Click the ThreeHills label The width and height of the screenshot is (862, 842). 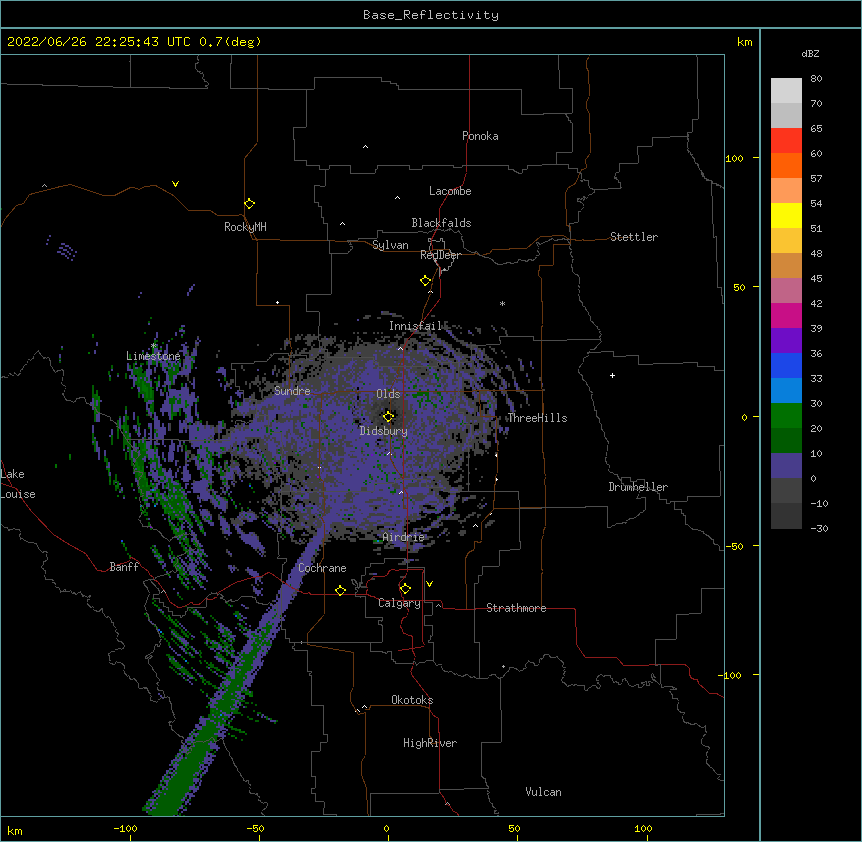coord(537,418)
